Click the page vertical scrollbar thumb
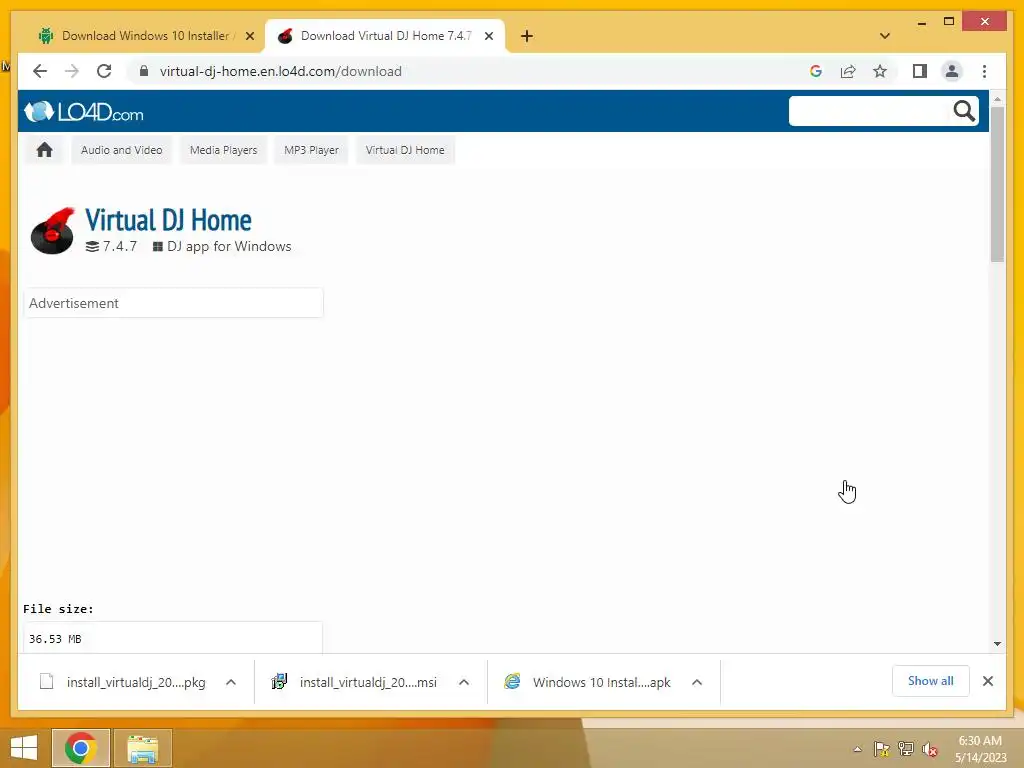Image resolution: width=1024 pixels, height=768 pixels. click(997, 184)
